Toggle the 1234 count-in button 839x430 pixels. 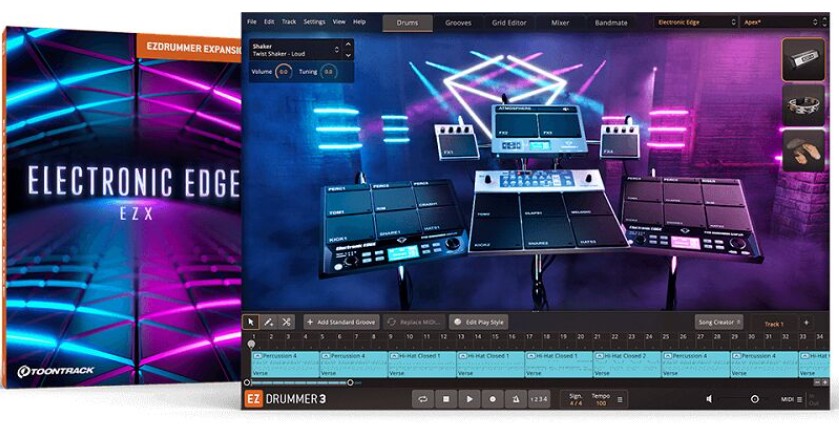(x=539, y=399)
